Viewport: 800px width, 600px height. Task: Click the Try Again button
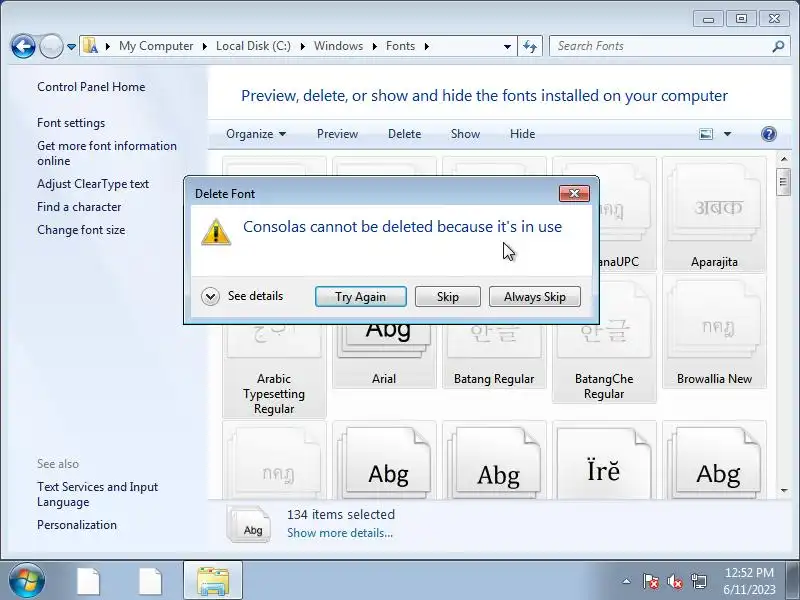361,296
